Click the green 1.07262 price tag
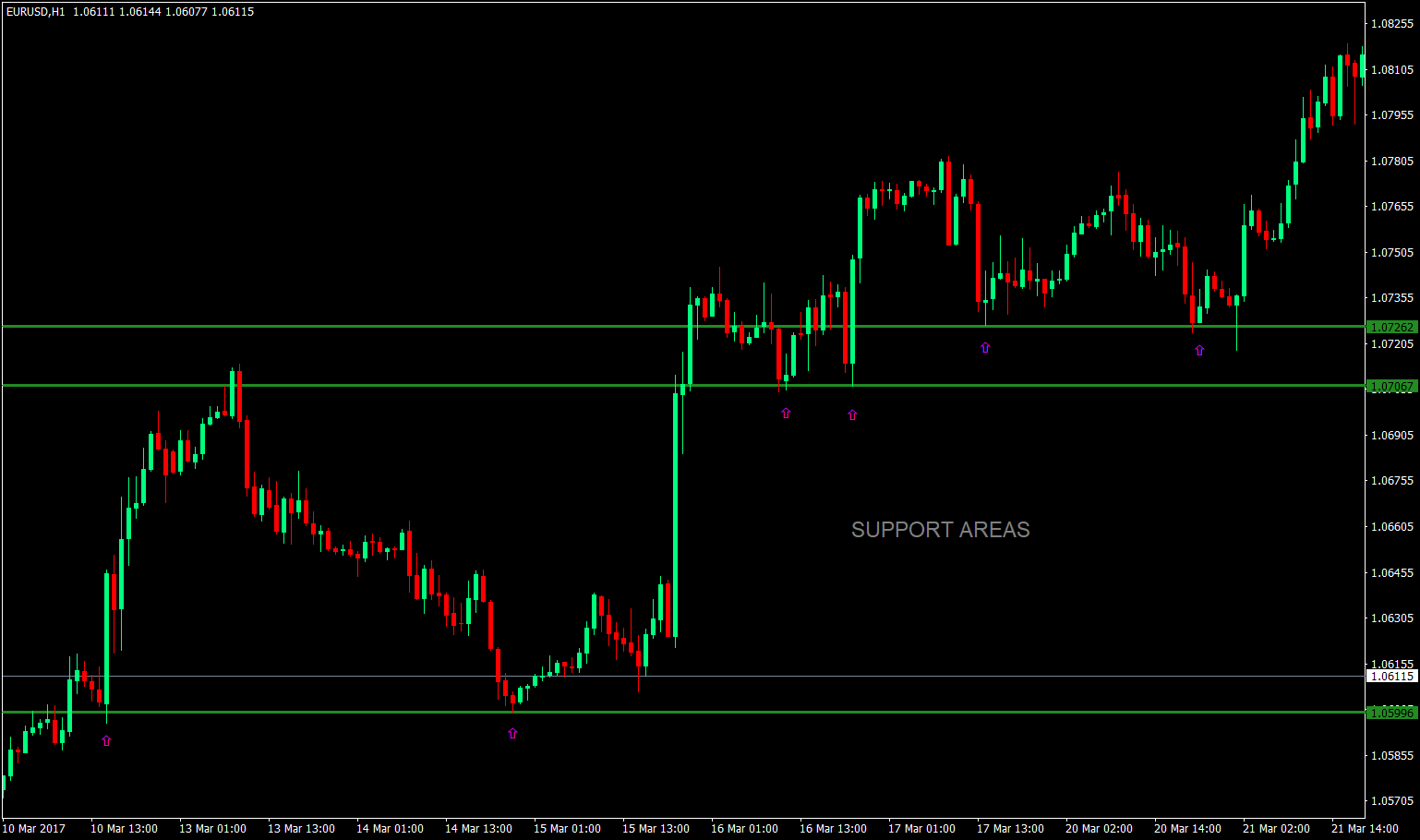The width and height of the screenshot is (1420, 840). 1391,327
